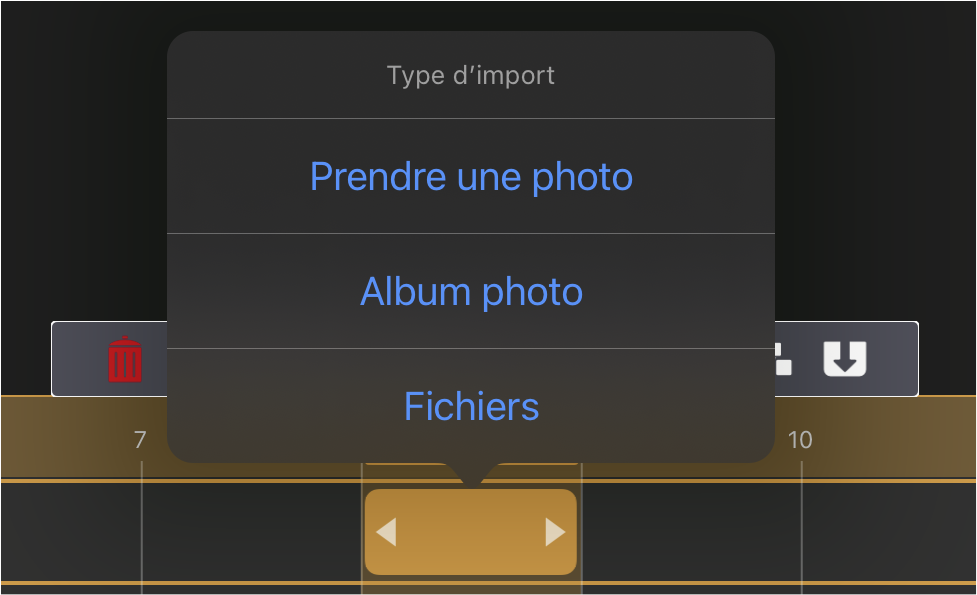
Task: Click the Type d'import header text
Action: point(471,75)
